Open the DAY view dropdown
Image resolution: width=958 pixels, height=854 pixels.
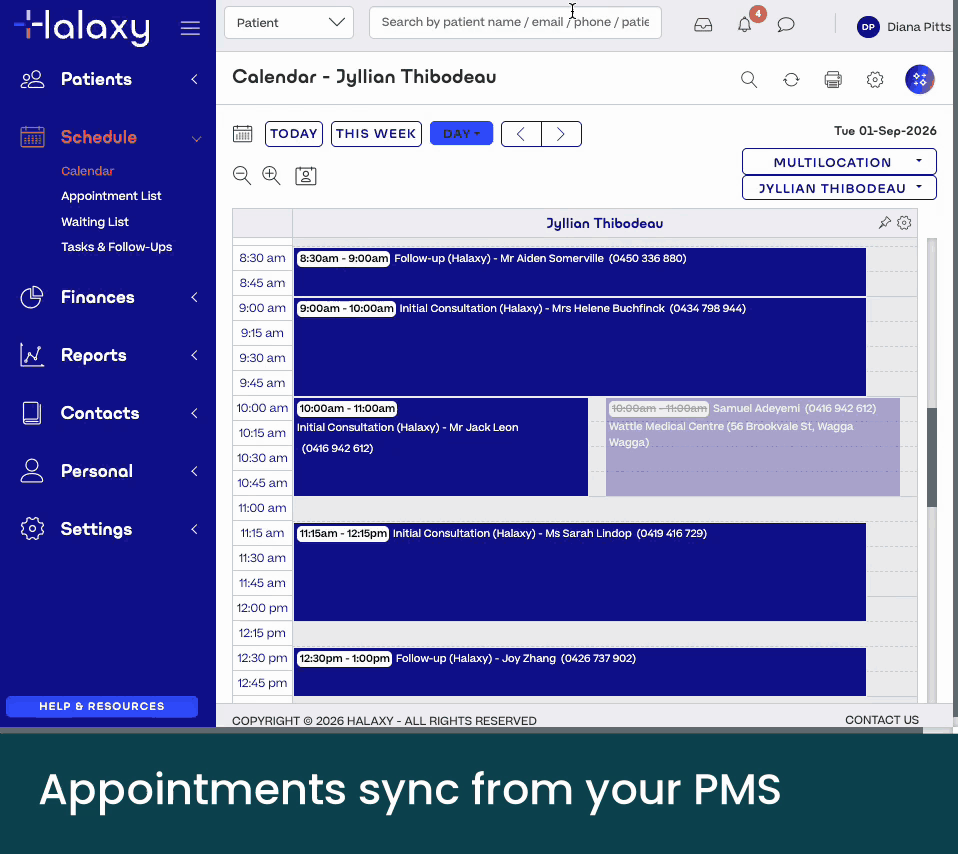click(461, 134)
